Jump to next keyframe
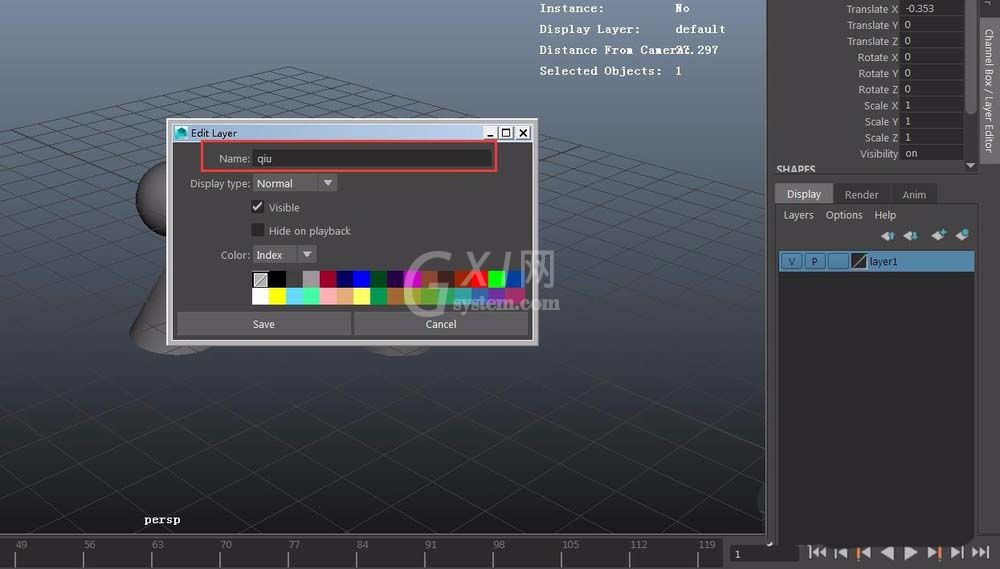Viewport: 1000px width, 569px height. [934, 552]
